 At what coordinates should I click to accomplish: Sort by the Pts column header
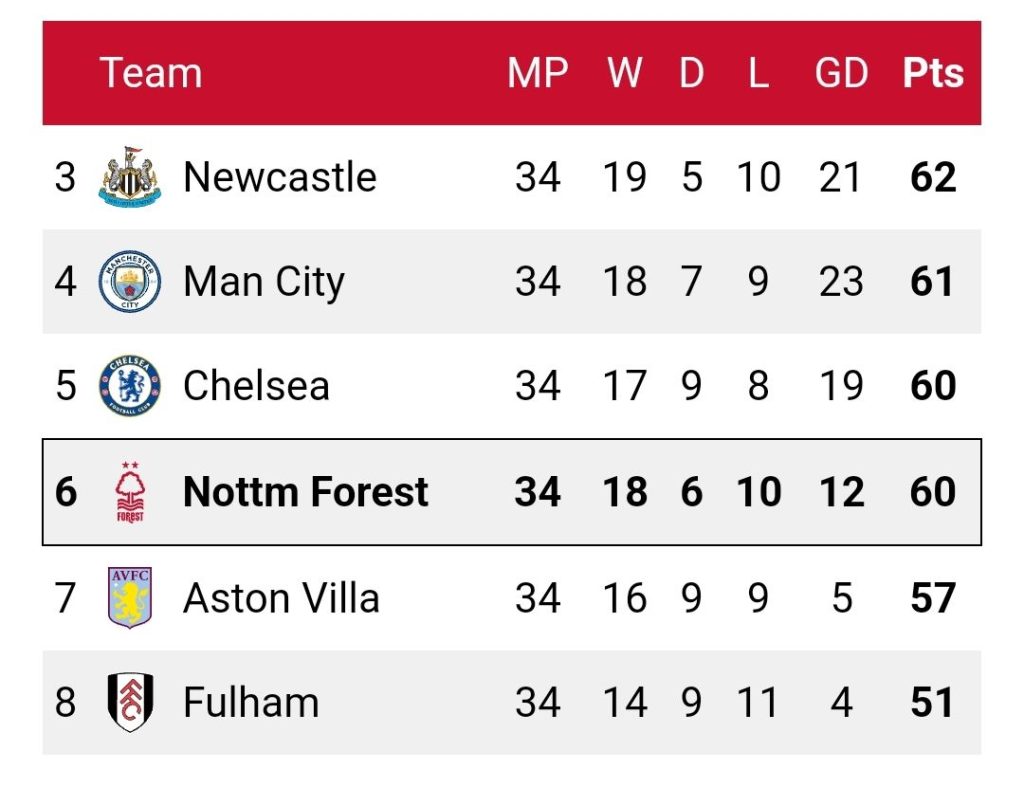tap(933, 72)
